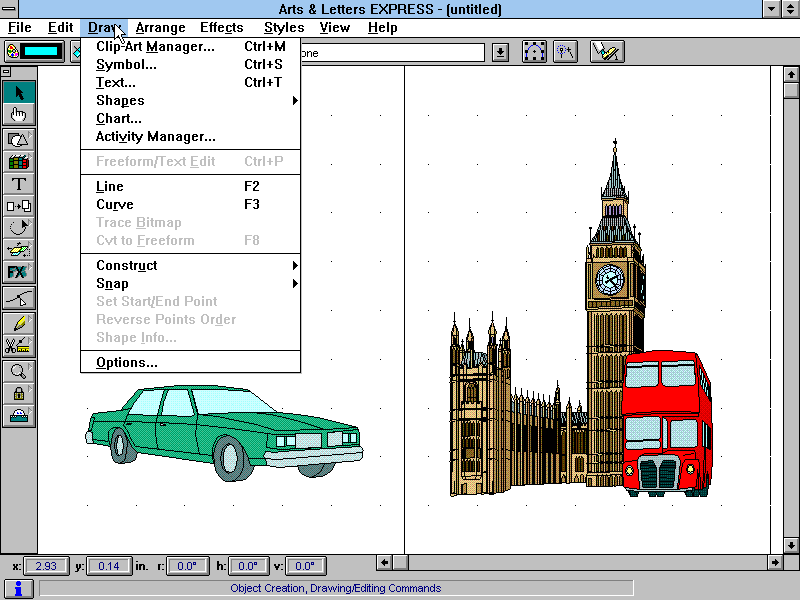Select the Text T tool
The width and height of the screenshot is (800, 600).
click(19, 184)
